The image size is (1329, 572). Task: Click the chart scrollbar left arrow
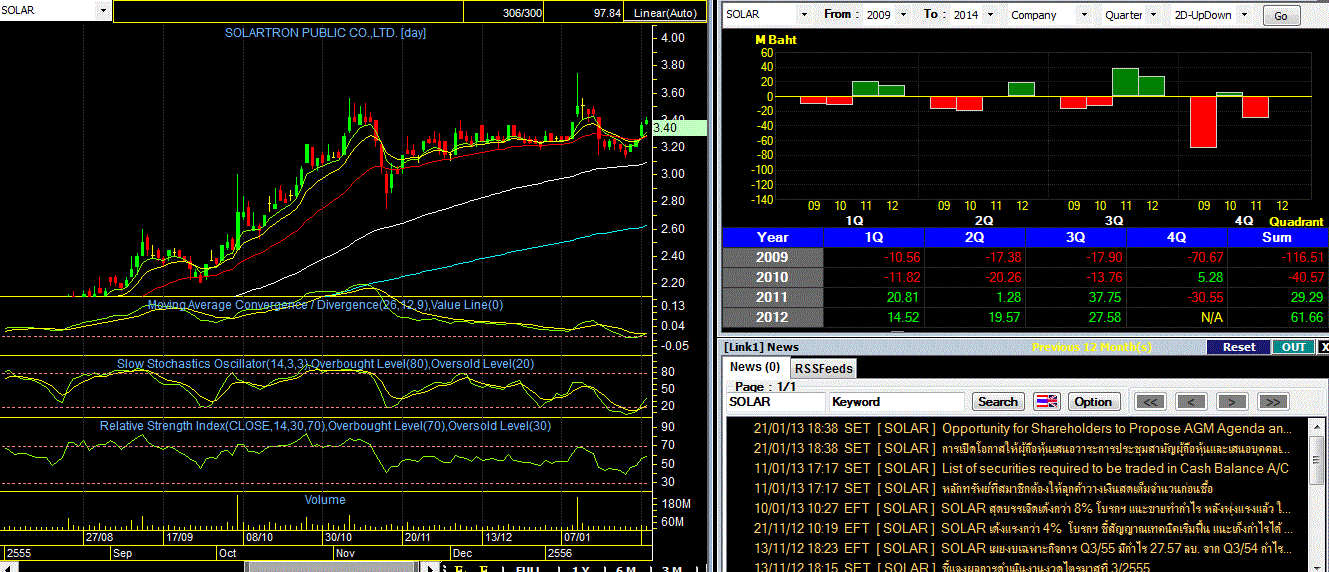click(x=7, y=566)
